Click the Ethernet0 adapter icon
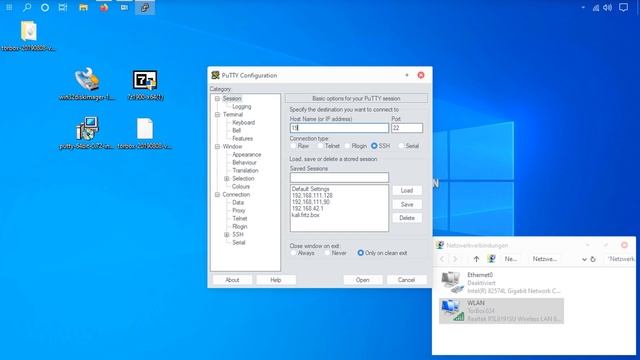 click(452, 282)
